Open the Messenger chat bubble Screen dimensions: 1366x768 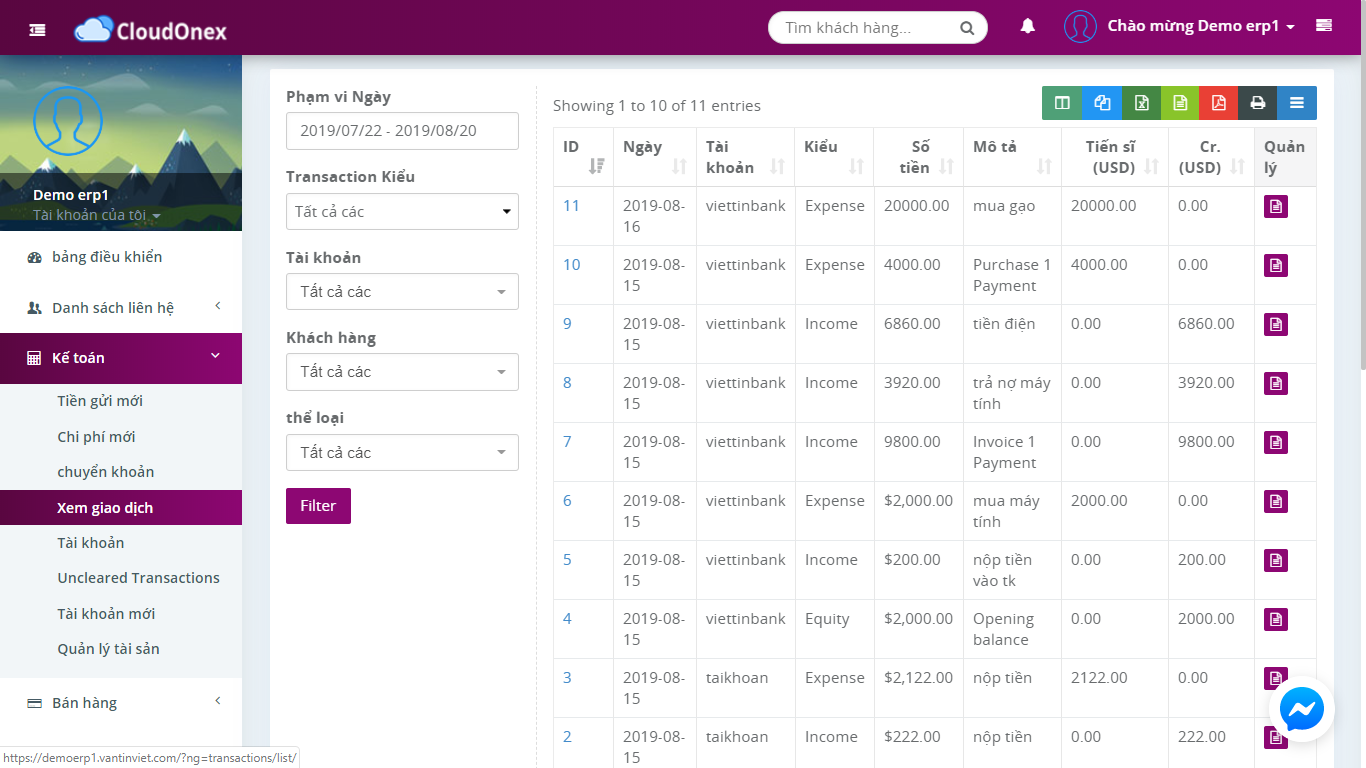click(x=1302, y=710)
